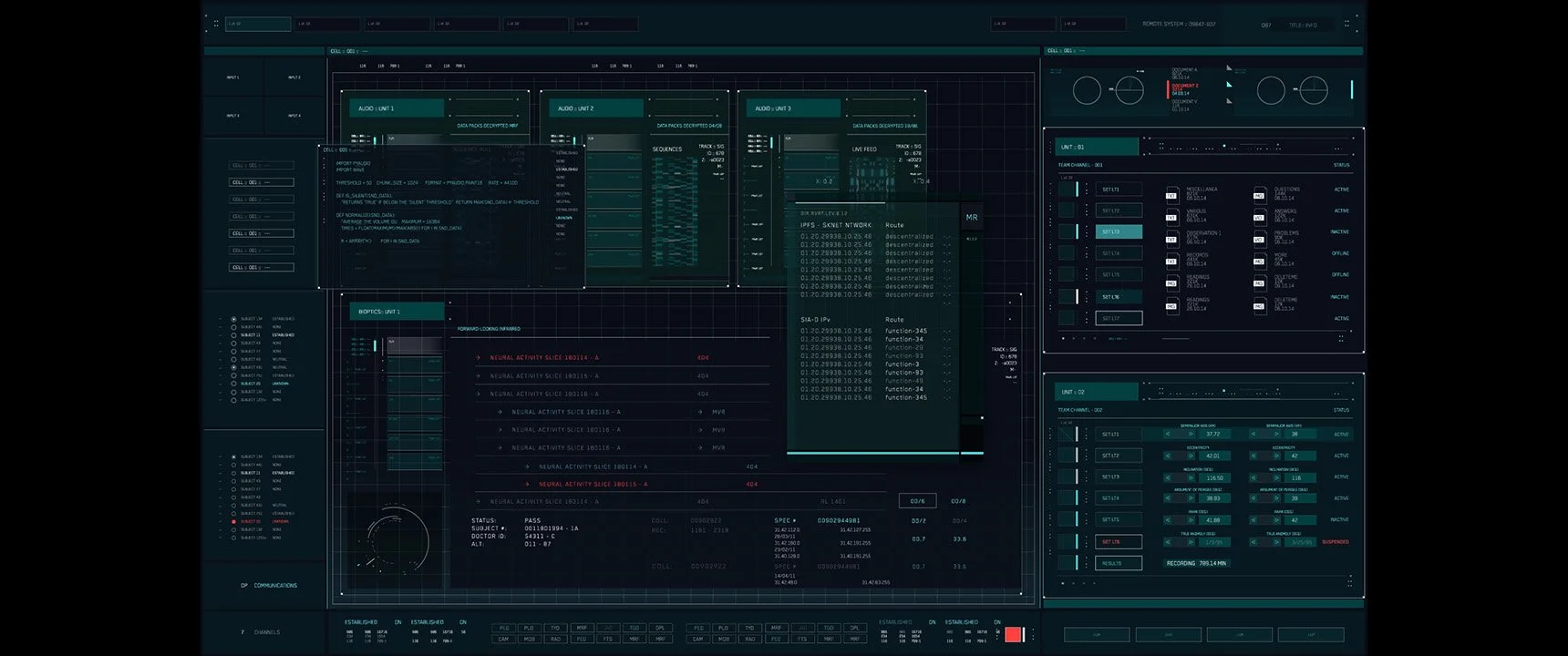The width and height of the screenshot is (1568, 656).
Task: Click the right arrow beside value 41.88
Action: (1191, 520)
